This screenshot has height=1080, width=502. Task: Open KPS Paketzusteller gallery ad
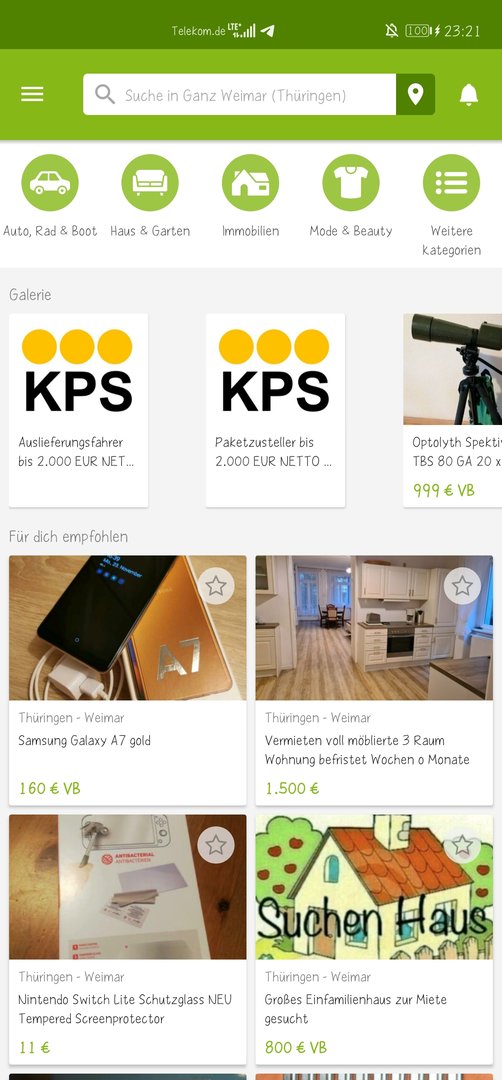click(275, 411)
